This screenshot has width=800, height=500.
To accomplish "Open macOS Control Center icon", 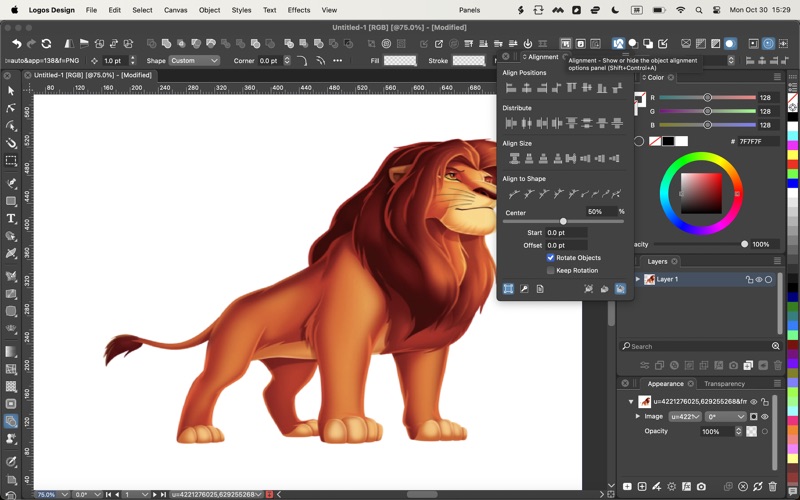I will (716, 10).
